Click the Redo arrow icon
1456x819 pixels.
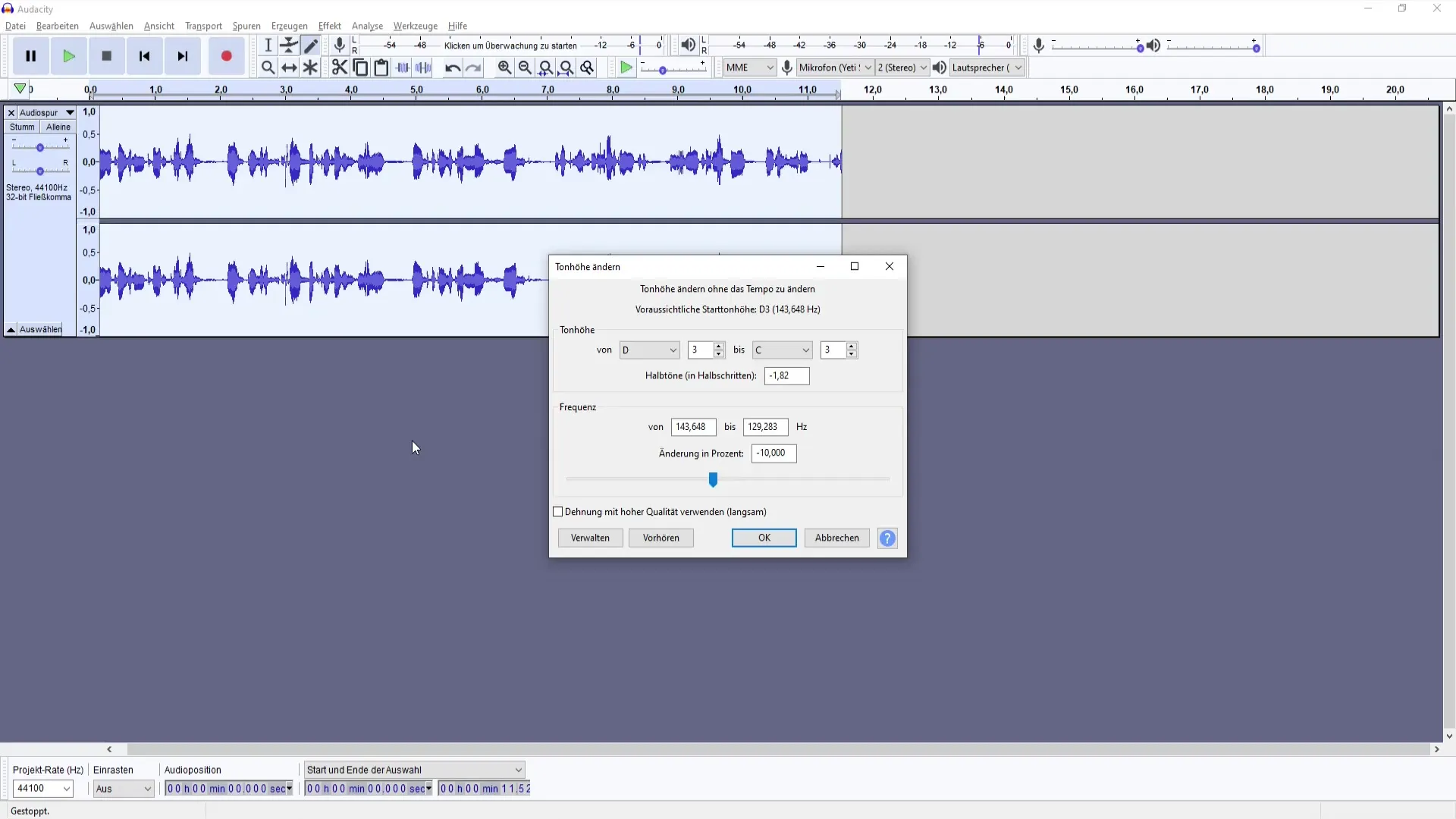pyautogui.click(x=474, y=67)
